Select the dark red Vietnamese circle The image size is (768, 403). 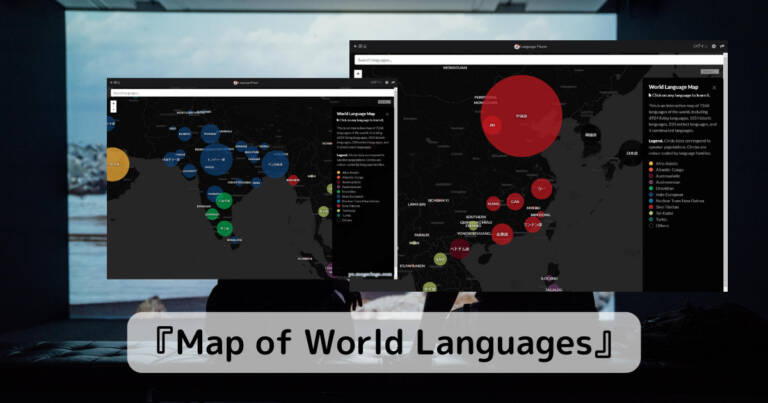click(x=459, y=249)
